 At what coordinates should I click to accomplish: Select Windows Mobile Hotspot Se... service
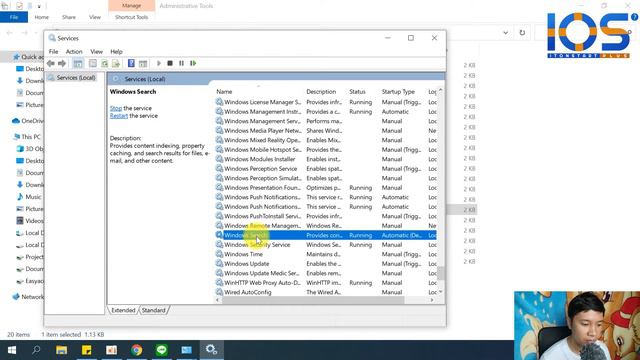tap(326, 150)
